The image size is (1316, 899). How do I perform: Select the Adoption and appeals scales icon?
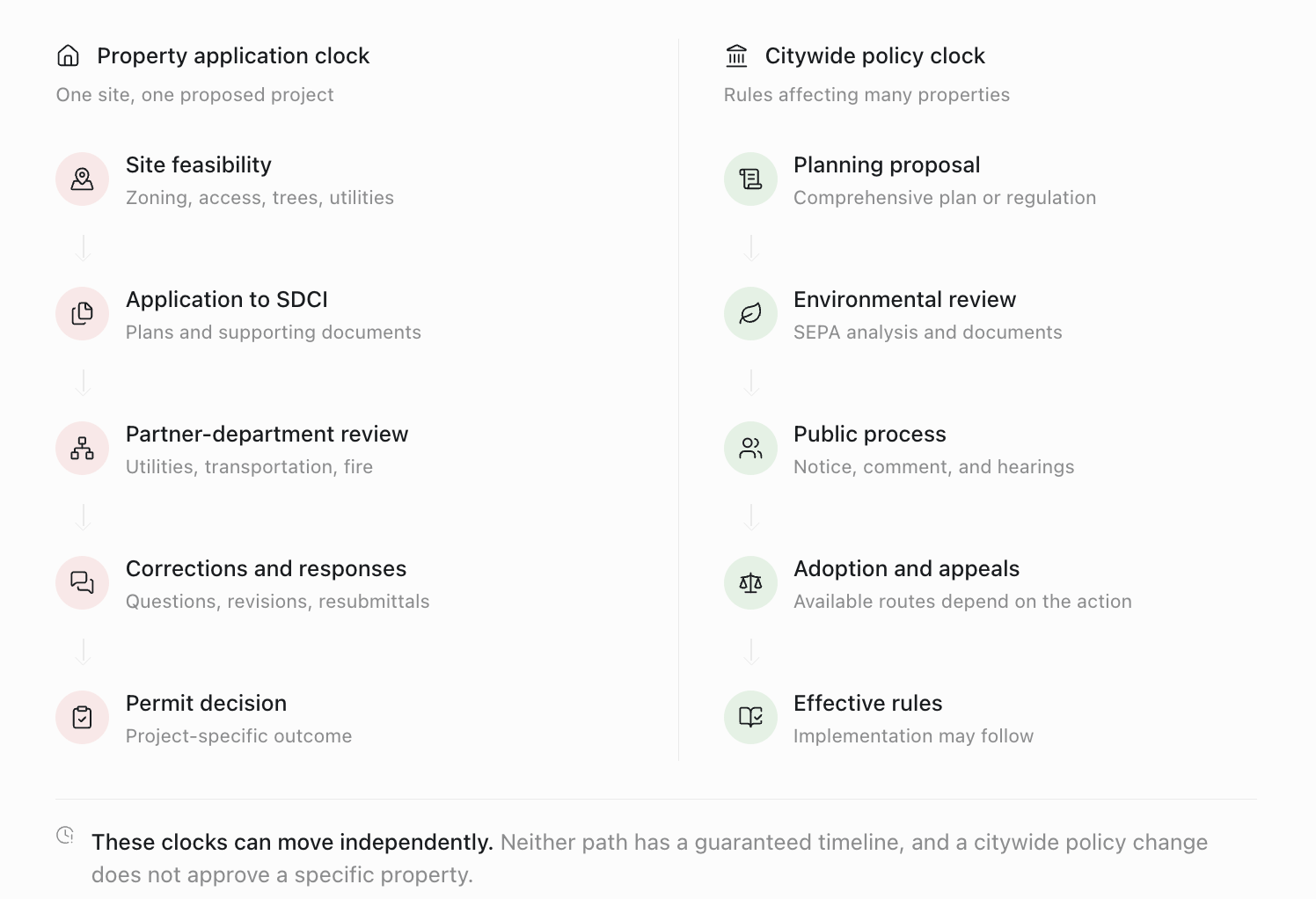pyautogui.click(x=750, y=583)
